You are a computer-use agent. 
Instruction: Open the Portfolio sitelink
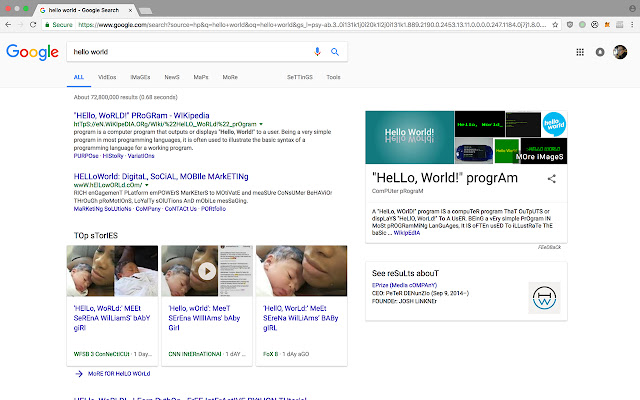click(x=213, y=209)
